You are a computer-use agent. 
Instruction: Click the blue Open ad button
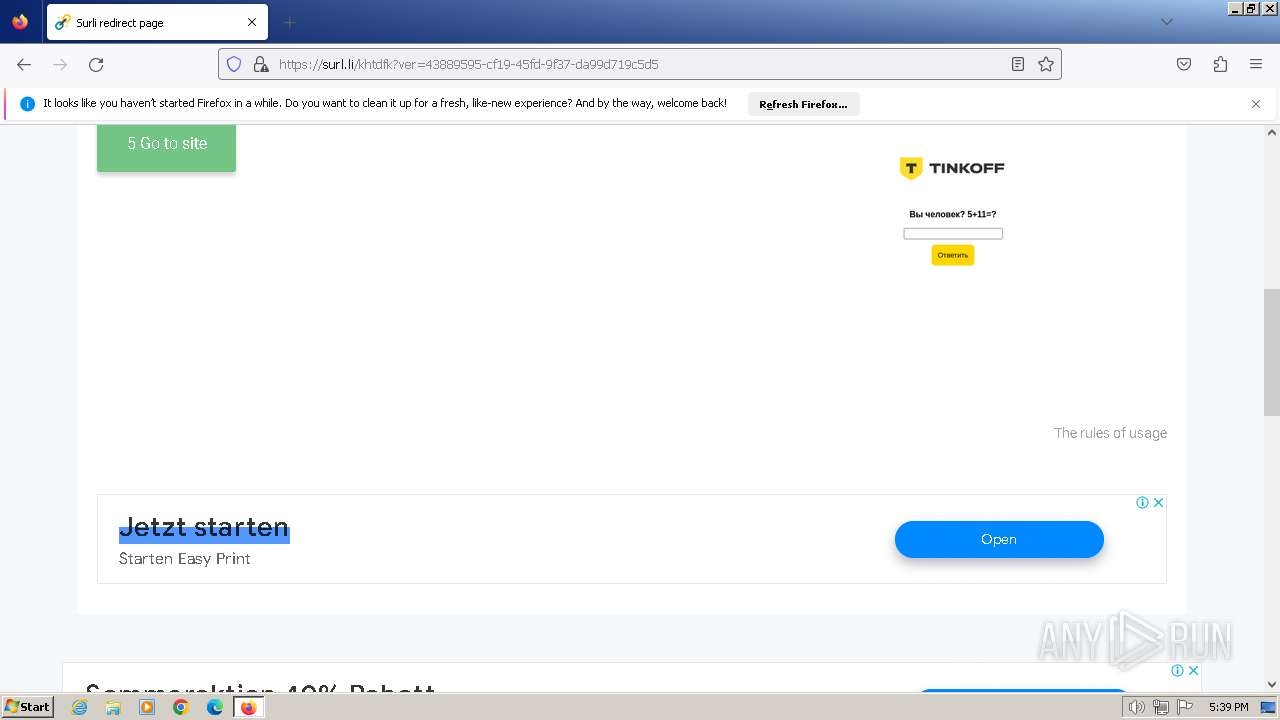point(999,539)
